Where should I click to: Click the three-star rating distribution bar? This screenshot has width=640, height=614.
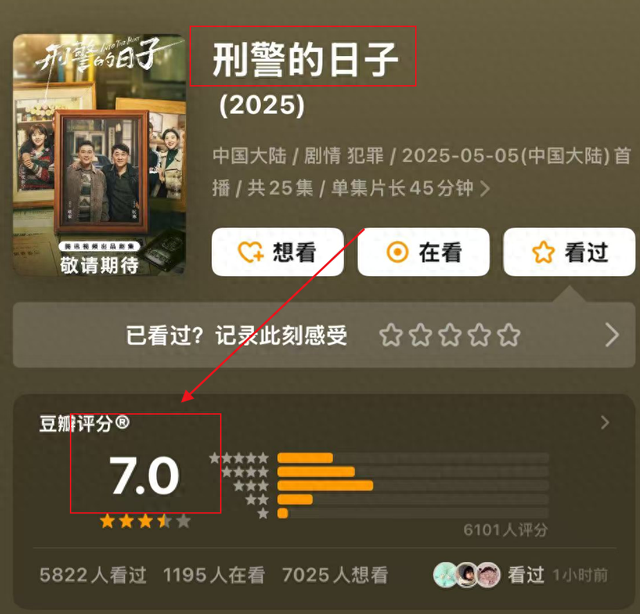[413, 485]
